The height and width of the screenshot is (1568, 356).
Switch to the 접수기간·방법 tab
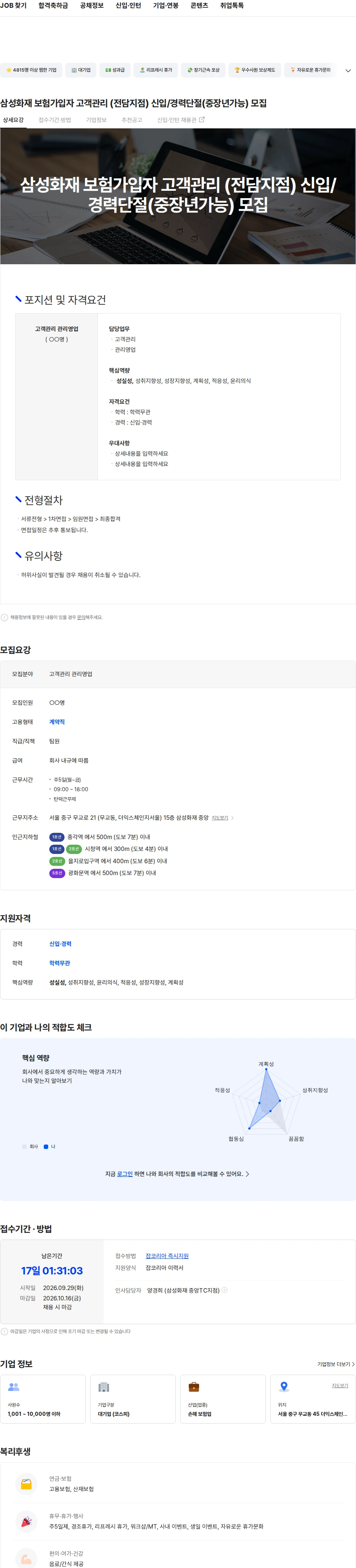[x=55, y=120]
